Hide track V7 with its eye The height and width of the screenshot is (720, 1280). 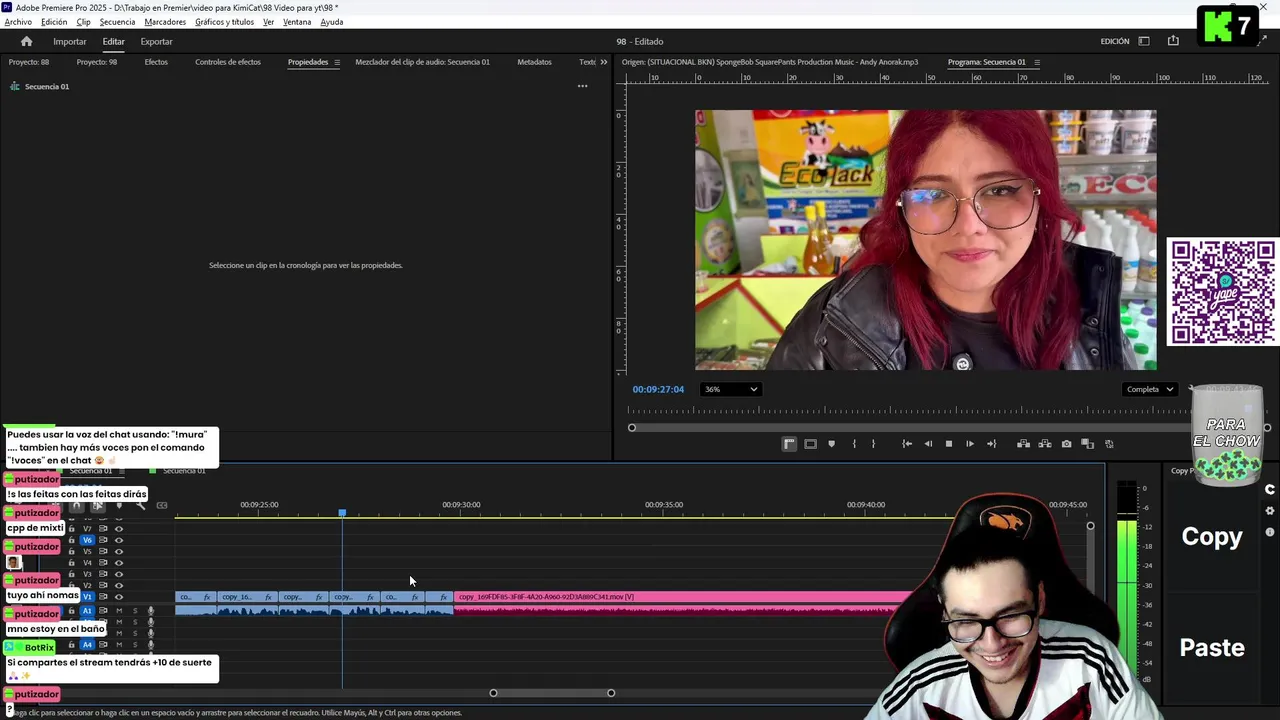click(119, 529)
